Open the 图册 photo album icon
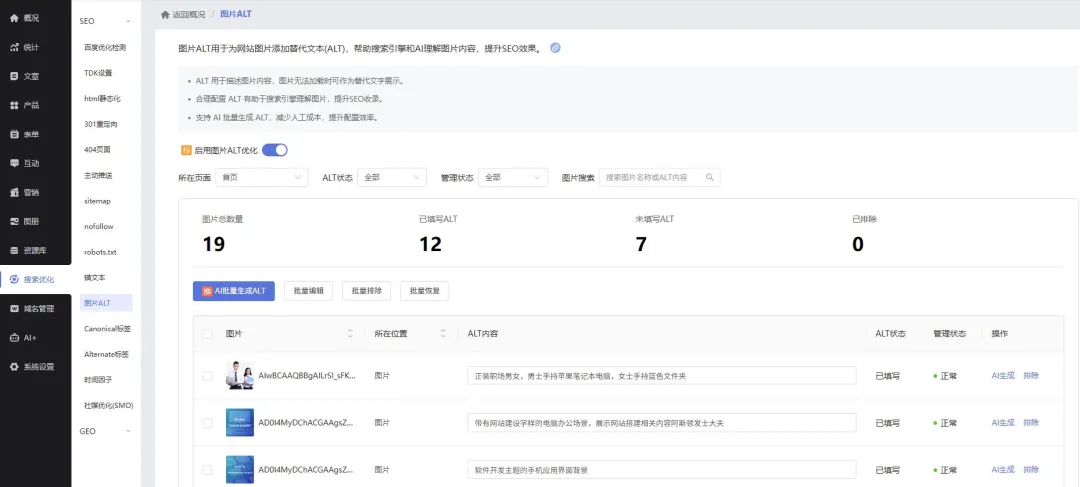The height and width of the screenshot is (487, 1080). (14, 221)
